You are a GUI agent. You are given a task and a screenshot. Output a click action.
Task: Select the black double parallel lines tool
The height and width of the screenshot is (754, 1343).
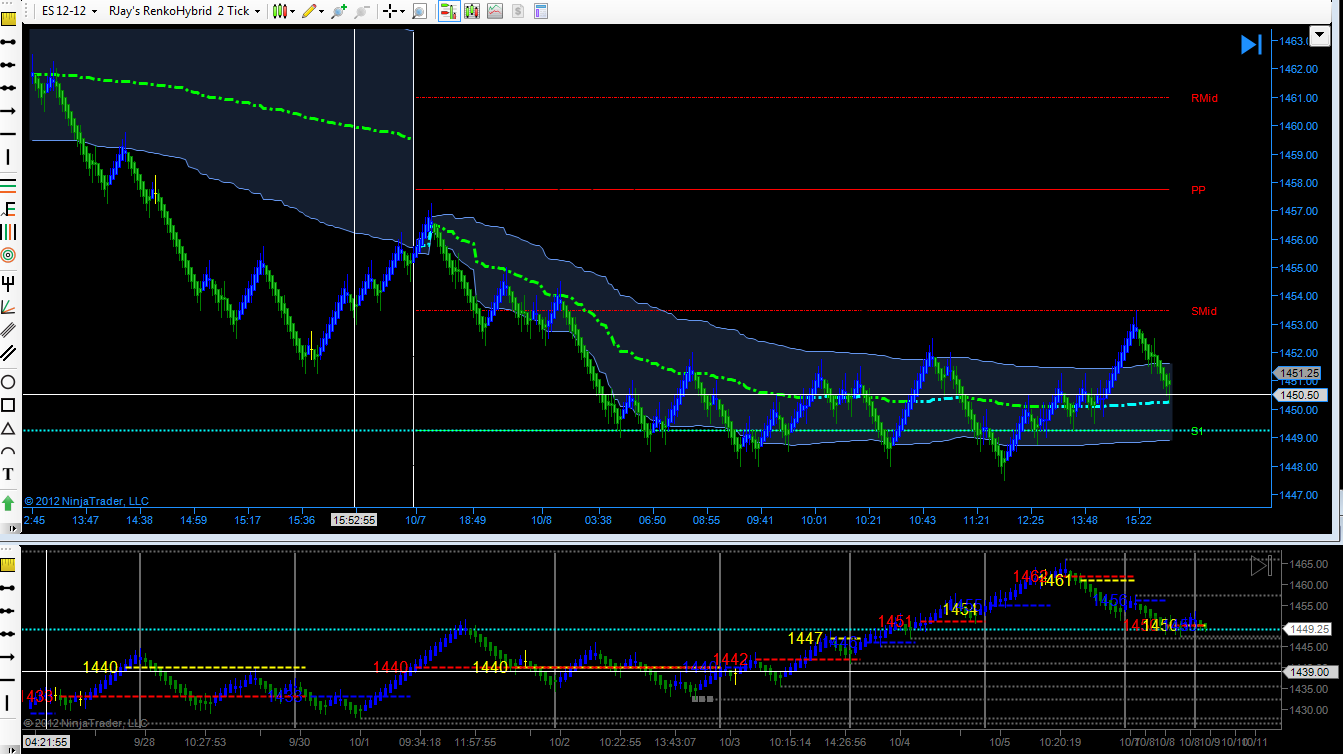coord(8,352)
